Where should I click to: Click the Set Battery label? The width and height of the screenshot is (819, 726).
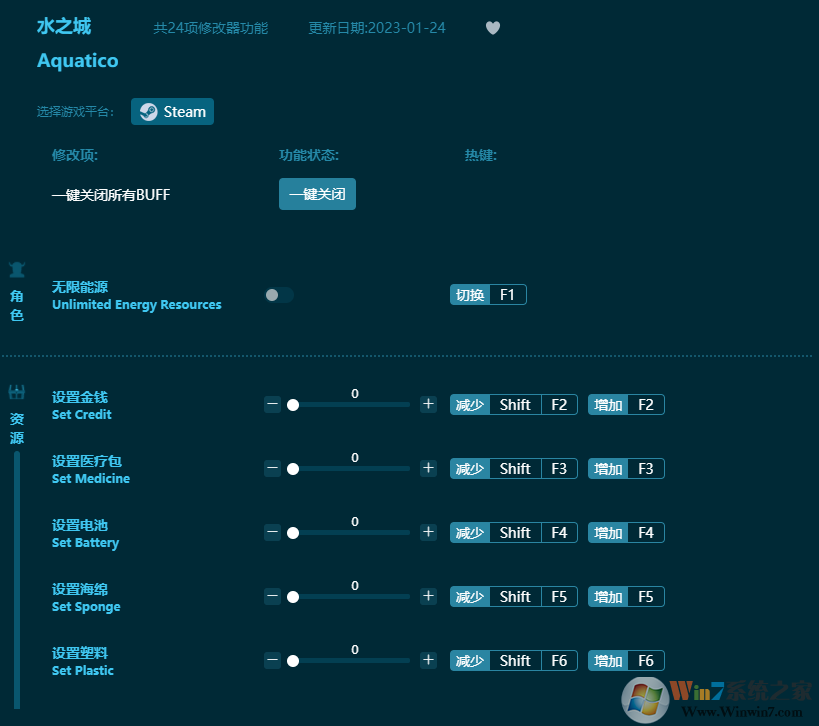tap(85, 543)
